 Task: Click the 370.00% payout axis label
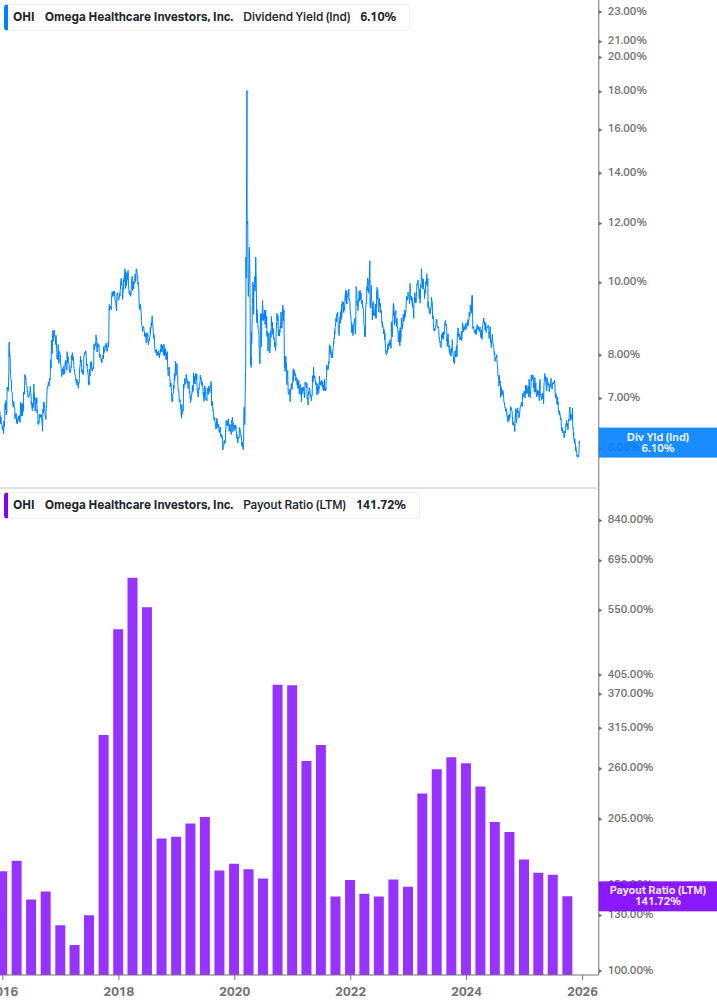pos(630,694)
